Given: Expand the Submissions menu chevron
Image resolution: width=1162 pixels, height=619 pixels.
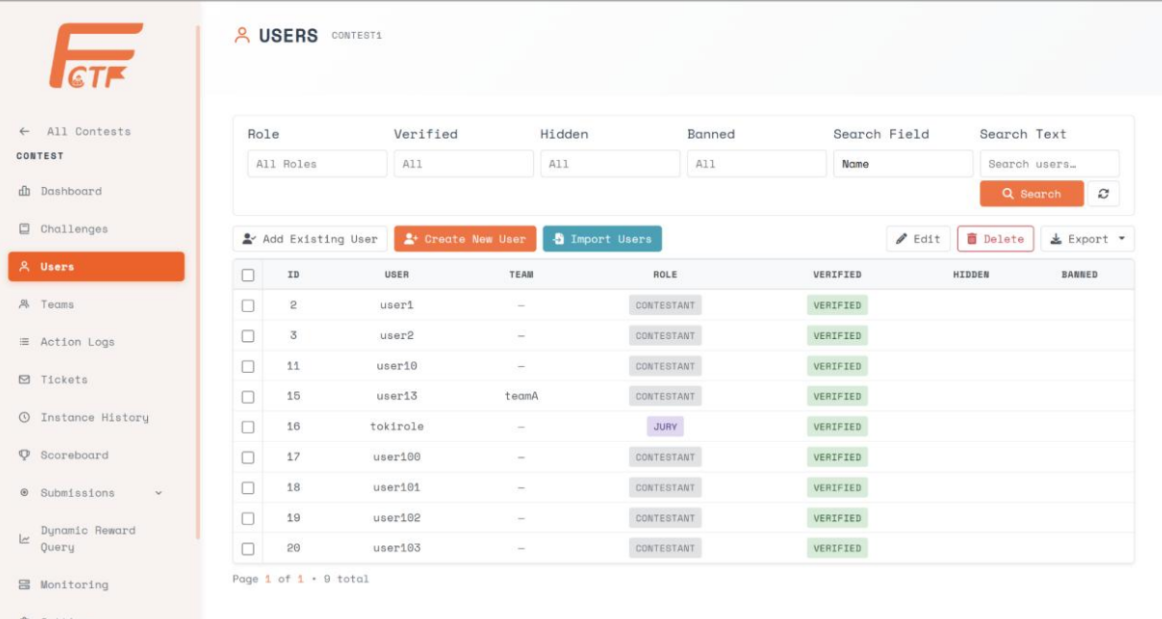Looking at the screenshot, I should tap(159, 493).
